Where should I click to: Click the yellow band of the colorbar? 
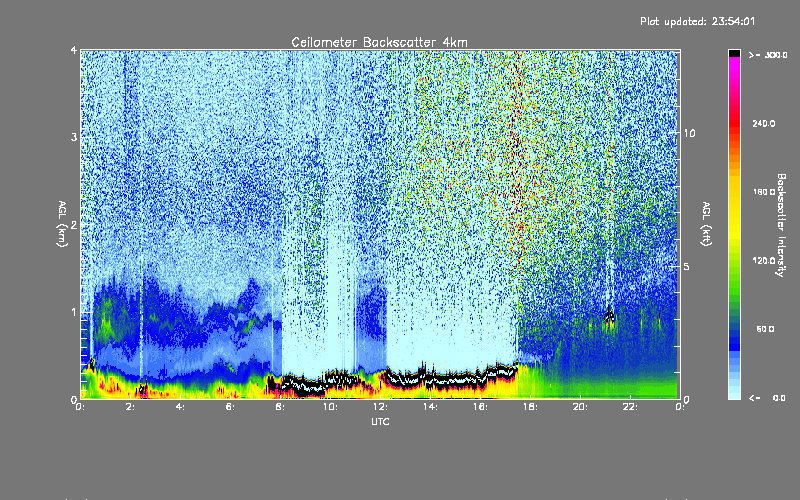734,209
